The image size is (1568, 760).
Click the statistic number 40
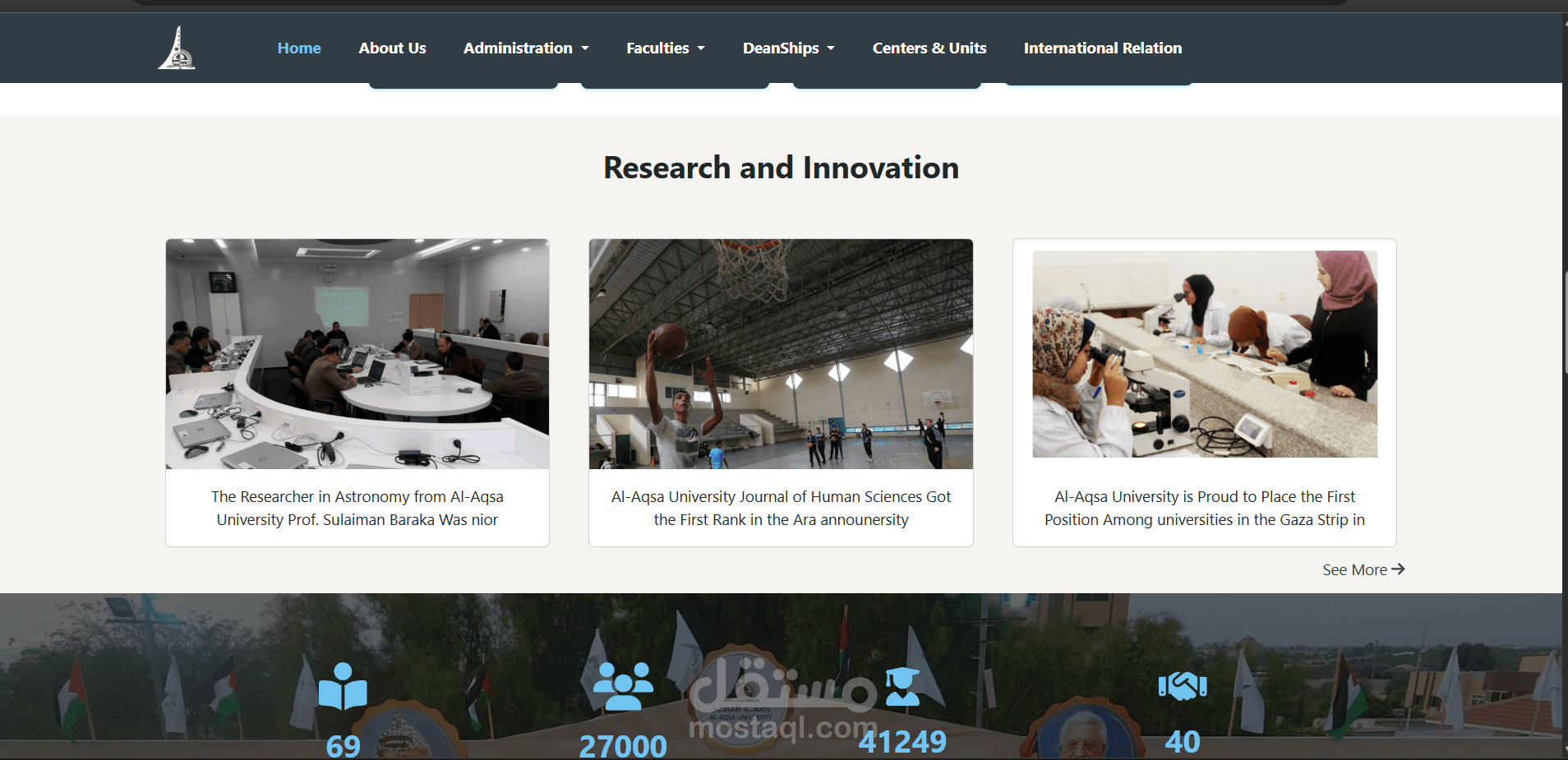(x=1183, y=741)
